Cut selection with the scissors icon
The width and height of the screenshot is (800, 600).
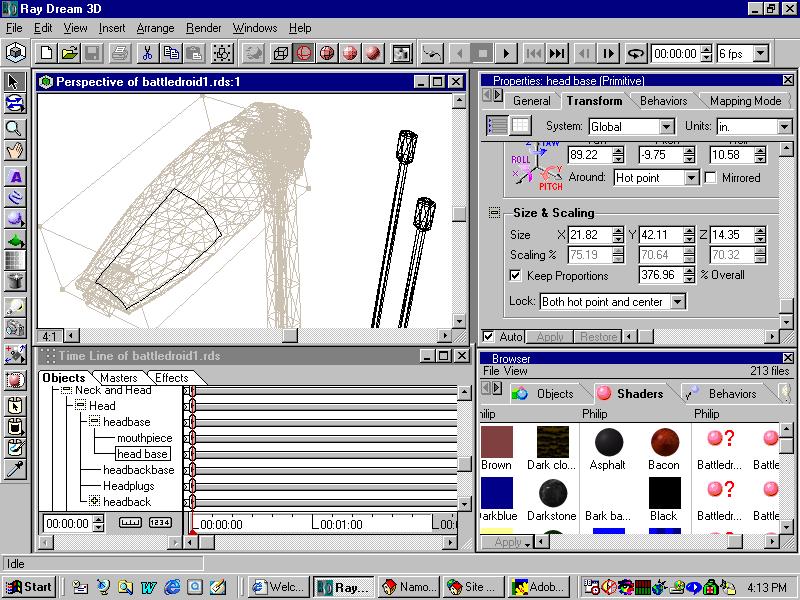pos(147,53)
